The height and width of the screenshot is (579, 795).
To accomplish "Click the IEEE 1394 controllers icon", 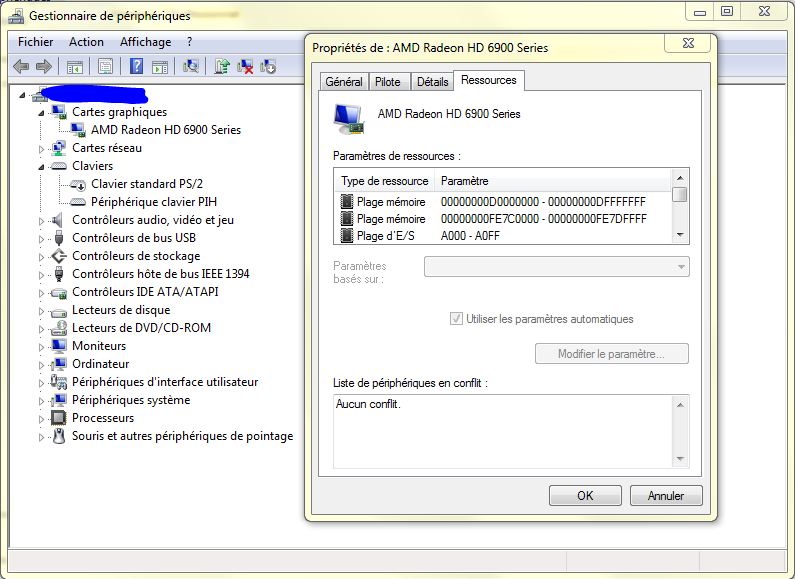I will 59,274.
